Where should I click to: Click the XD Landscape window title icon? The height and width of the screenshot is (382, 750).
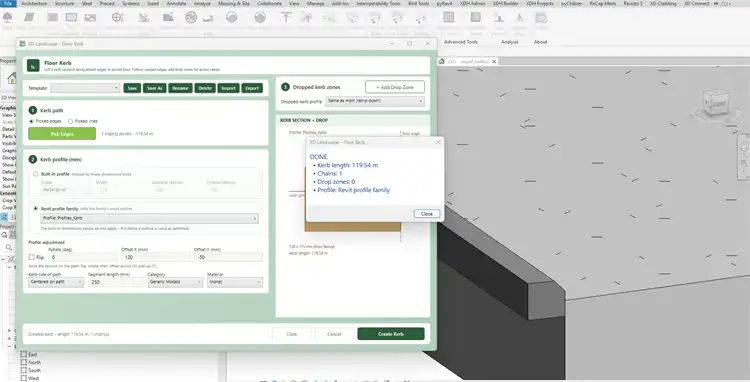[22, 44]
